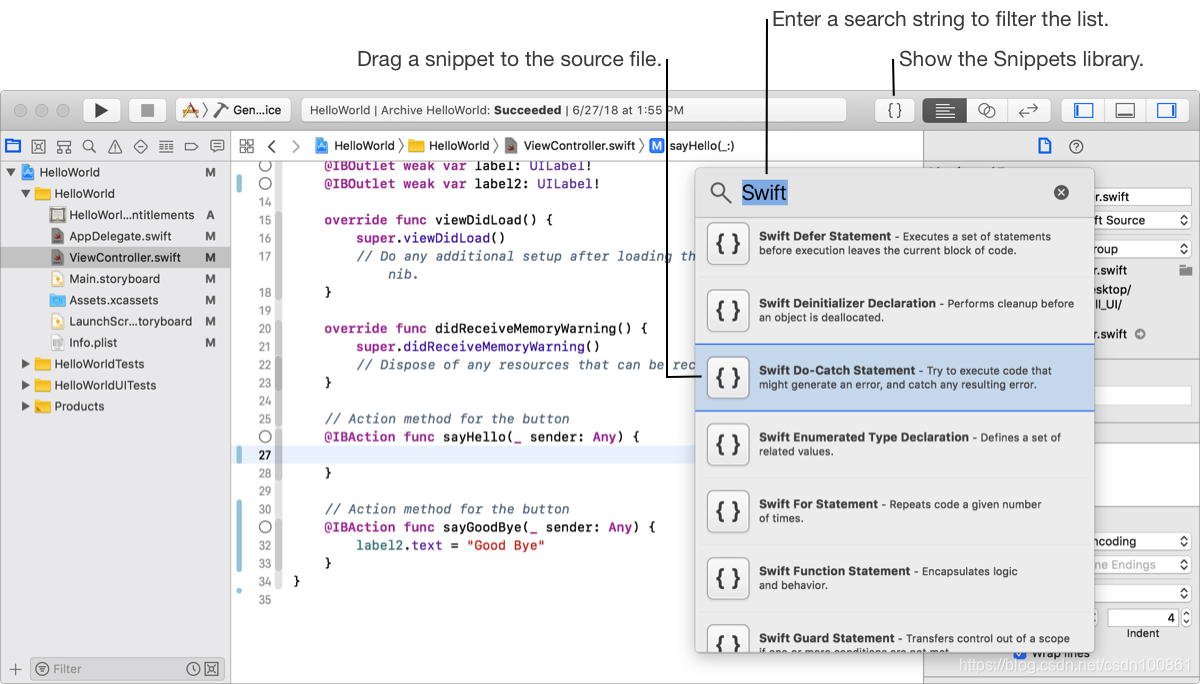Show the Source Control navigator
1200x684 pixels.
(x=38, y=146)
